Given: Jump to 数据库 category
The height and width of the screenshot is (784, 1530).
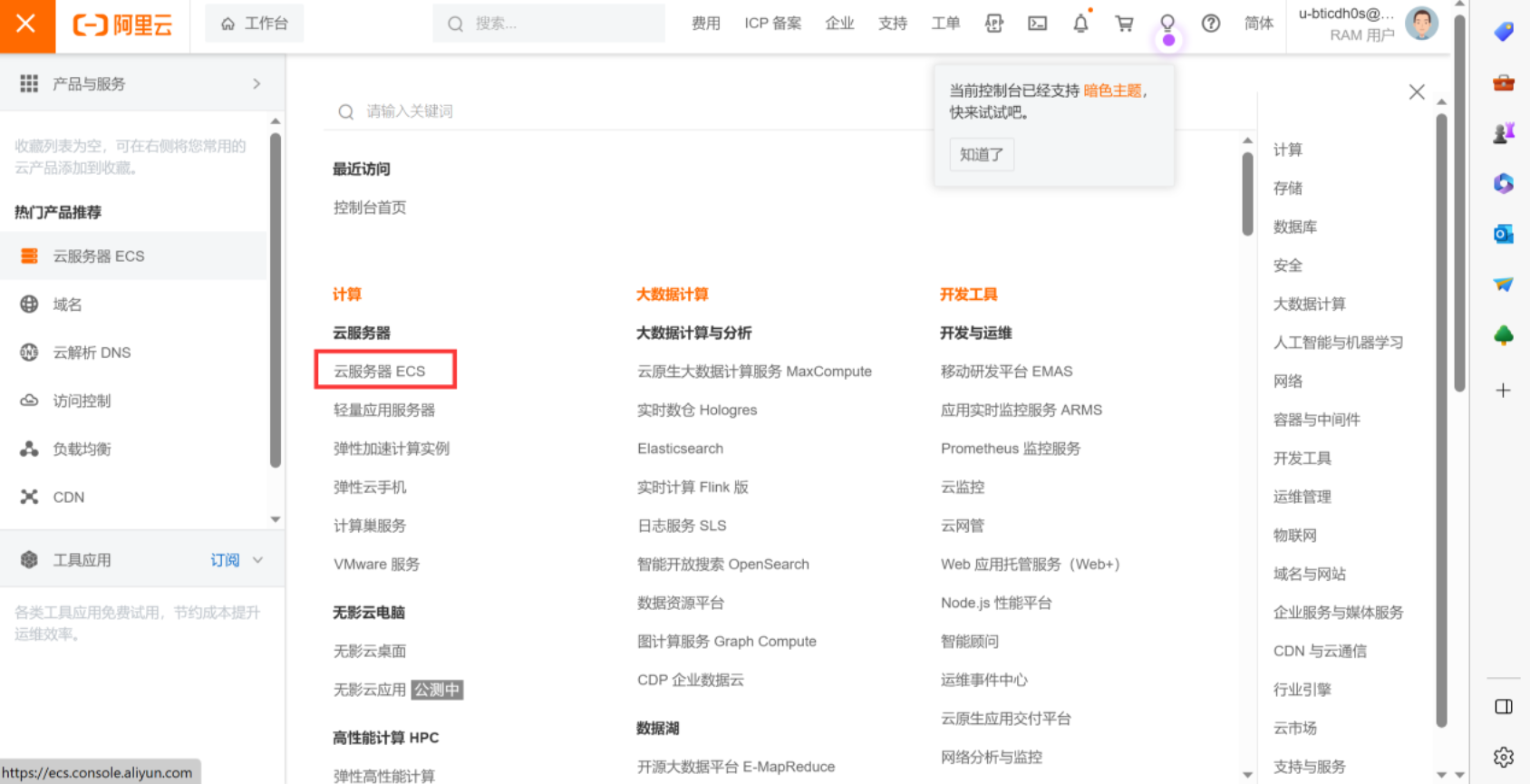Looking at the screenshot, I should click(1294, 227).
